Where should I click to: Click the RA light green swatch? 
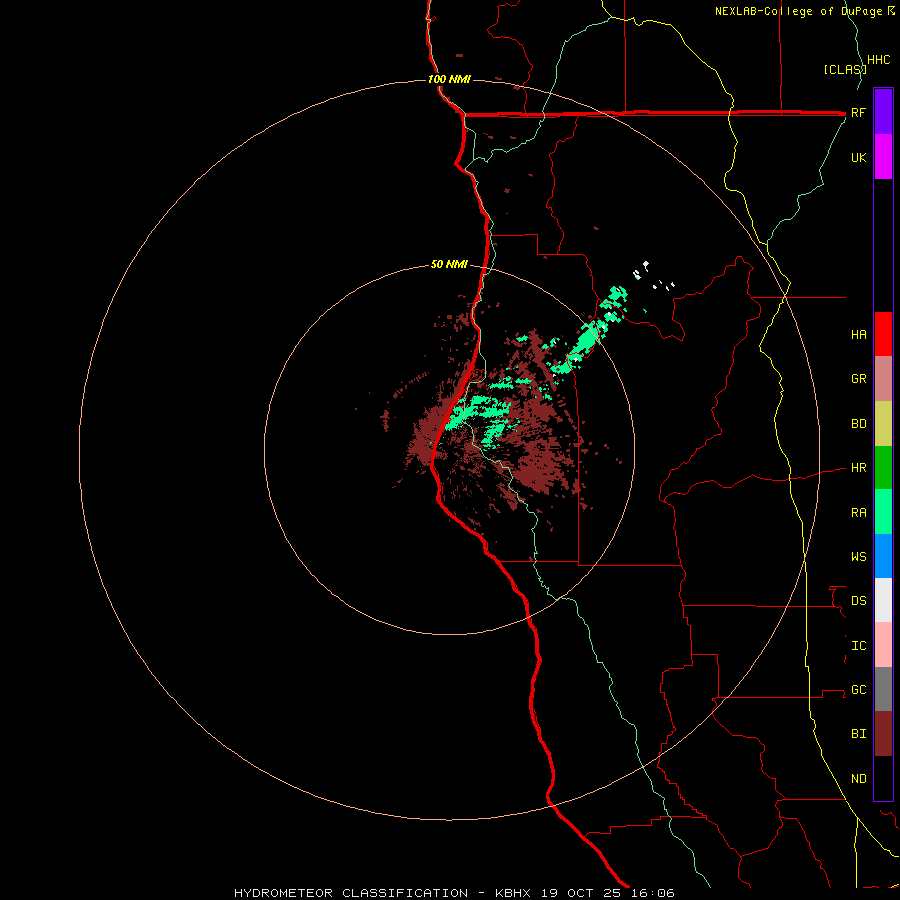883,512
